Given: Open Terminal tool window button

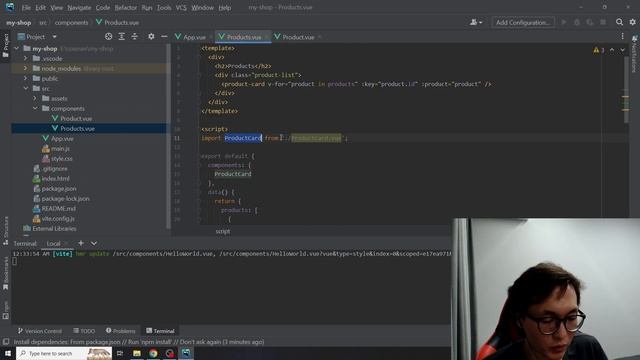Looking at the screenshot, I should pos(160,331).
